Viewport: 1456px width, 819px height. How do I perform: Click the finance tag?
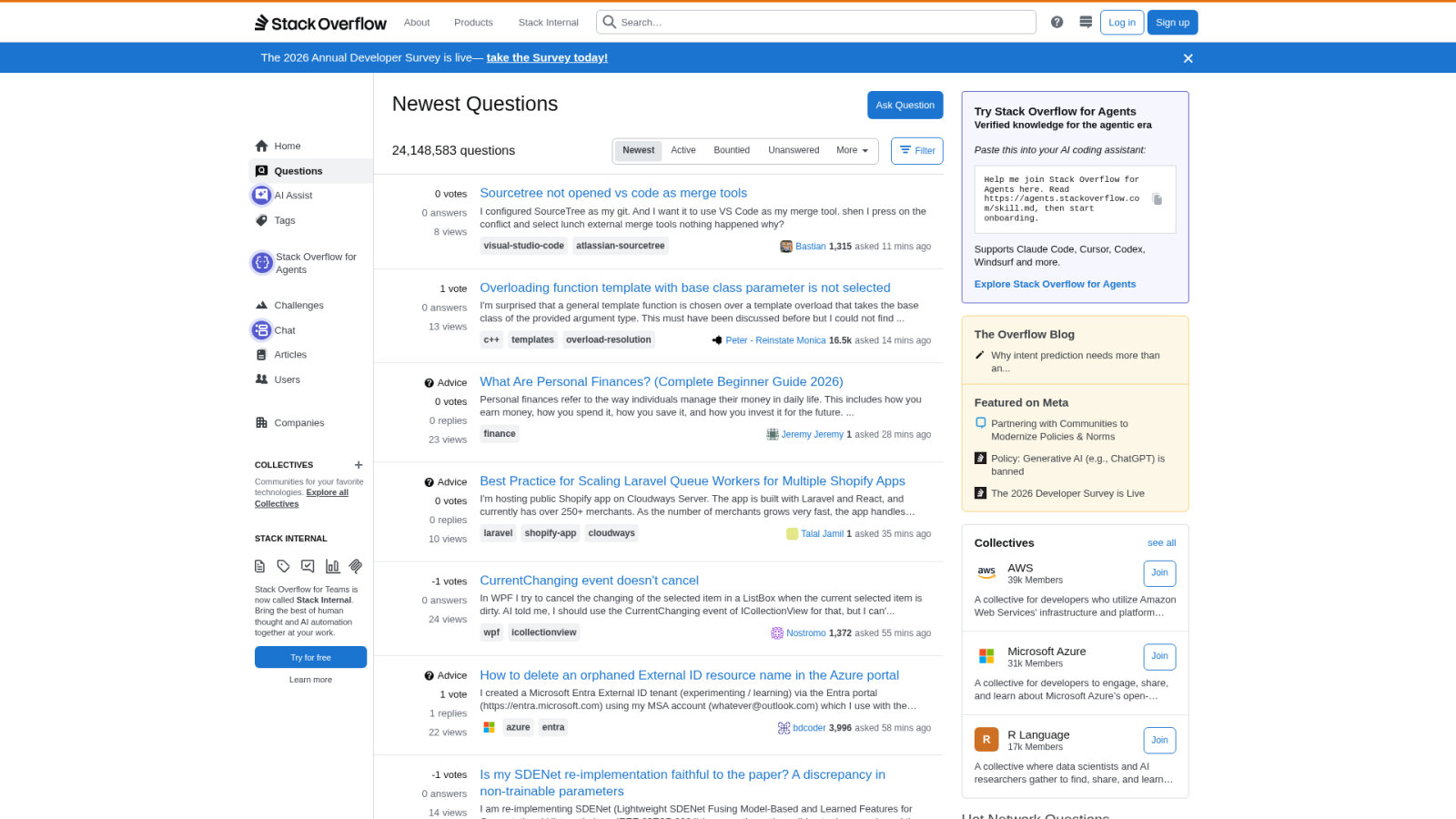tap(500, 434)
